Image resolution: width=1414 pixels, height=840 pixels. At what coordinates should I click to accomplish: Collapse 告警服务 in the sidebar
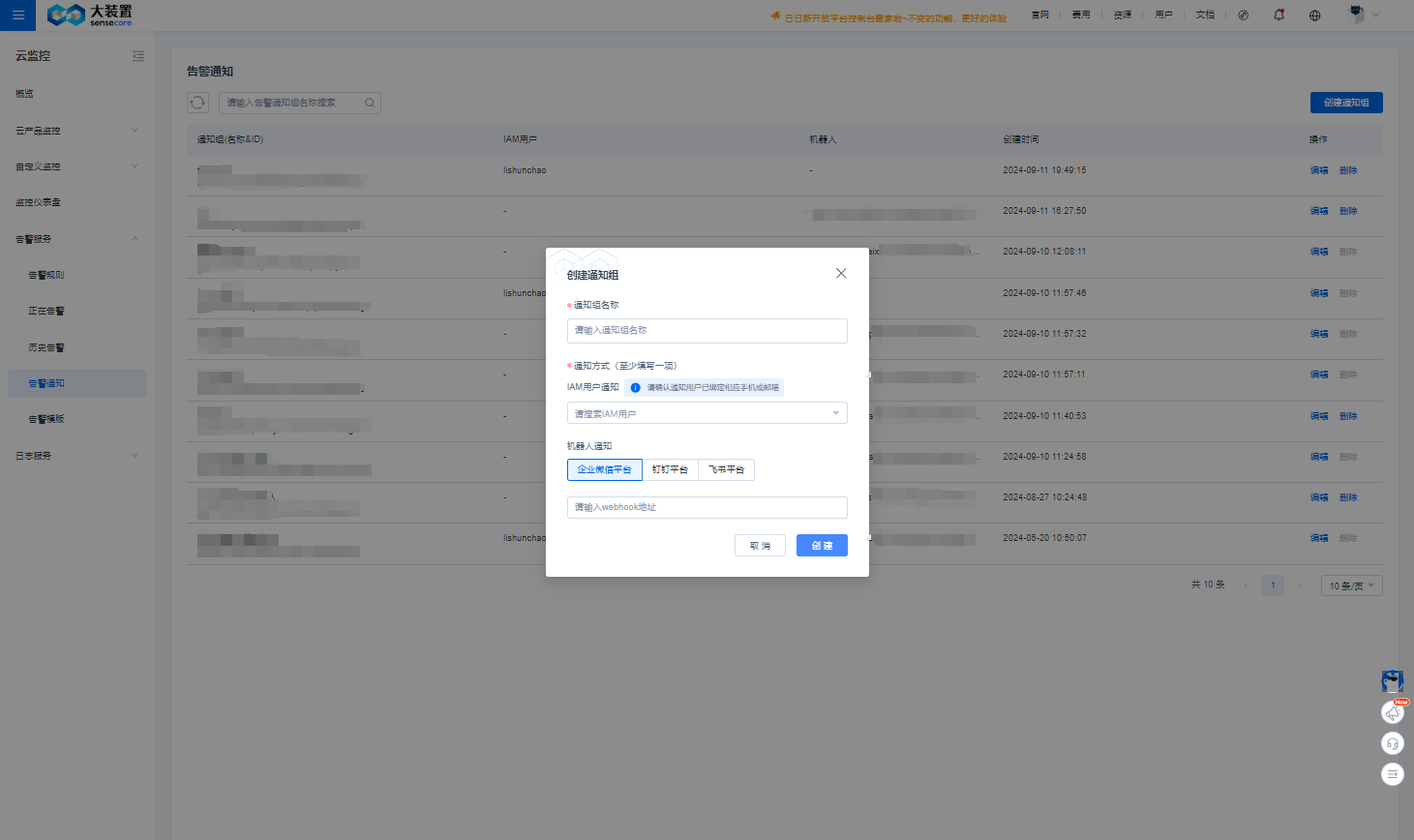coord(77,239)
